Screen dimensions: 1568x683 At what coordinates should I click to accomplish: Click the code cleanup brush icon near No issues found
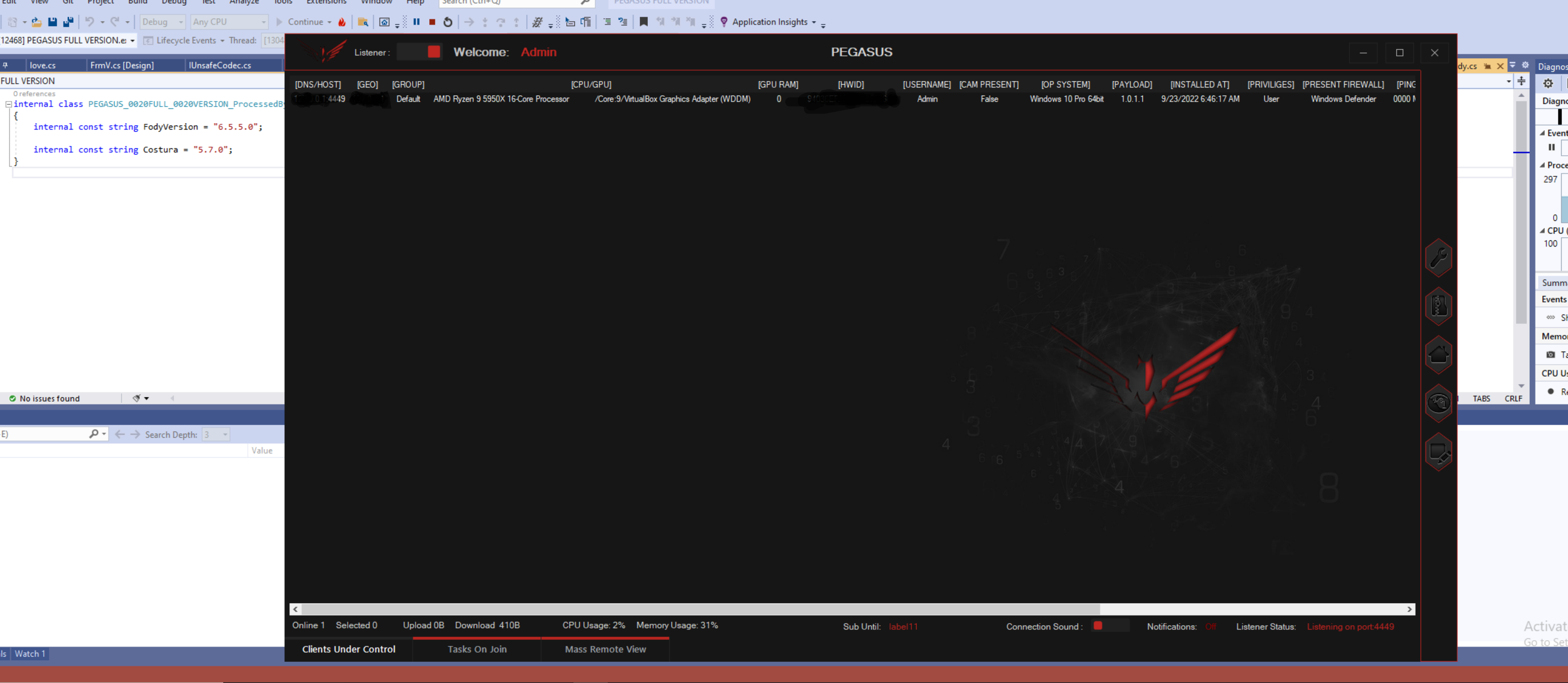[136, 398]
